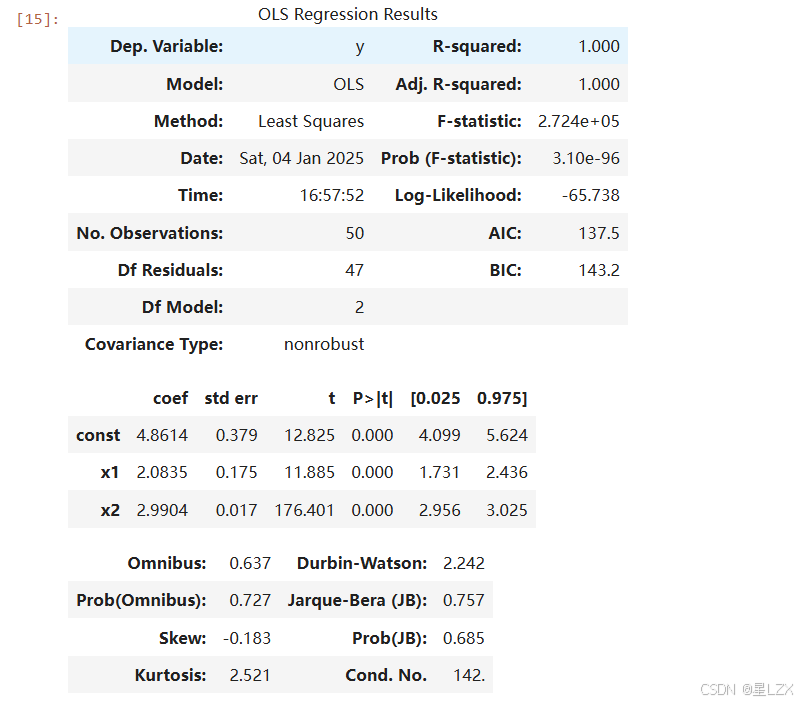Select the 'nonrobust' value
Screen dimensions: 799x703
point(324,344)
